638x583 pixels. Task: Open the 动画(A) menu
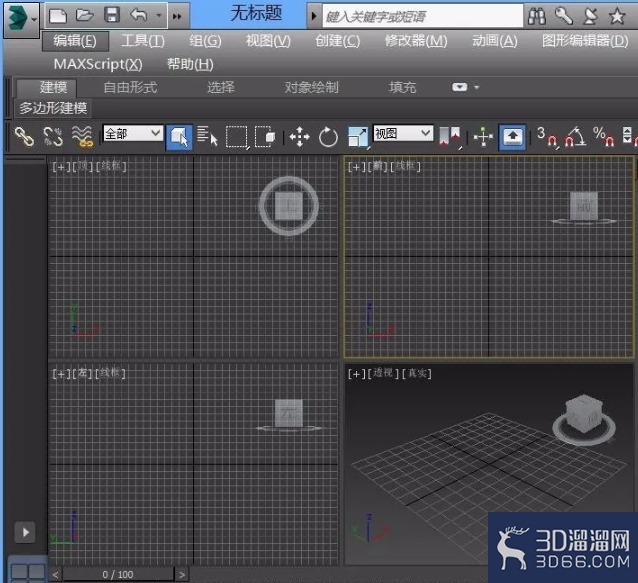point(495,41)
